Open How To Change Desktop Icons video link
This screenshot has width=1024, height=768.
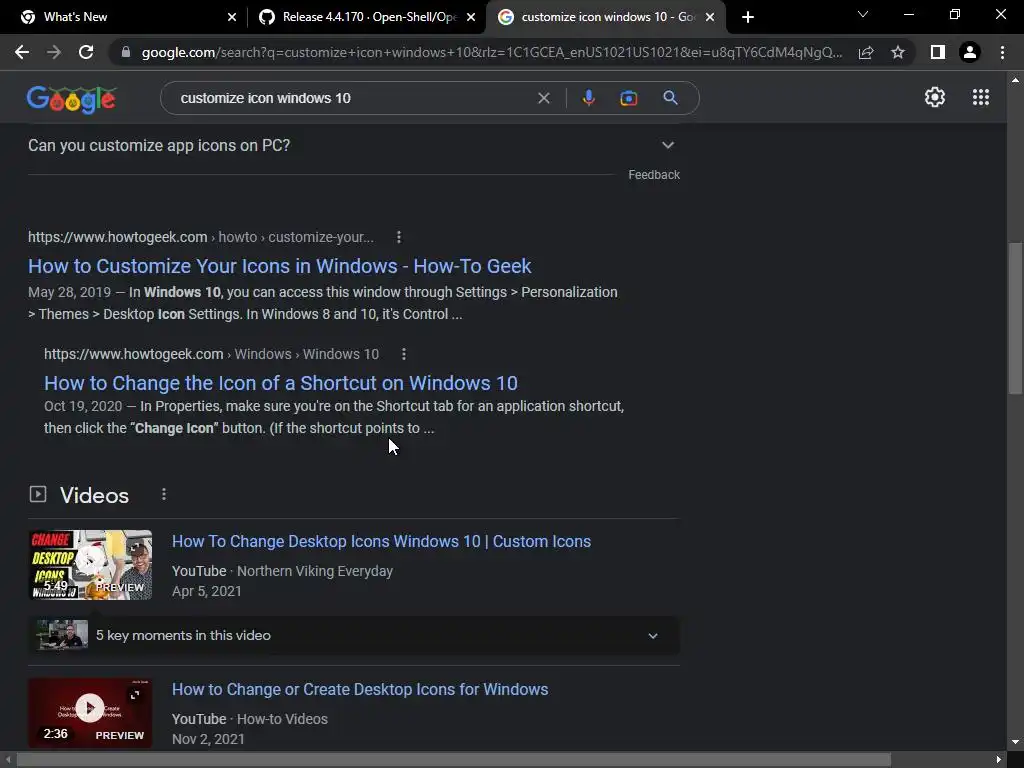coord(381,541)
